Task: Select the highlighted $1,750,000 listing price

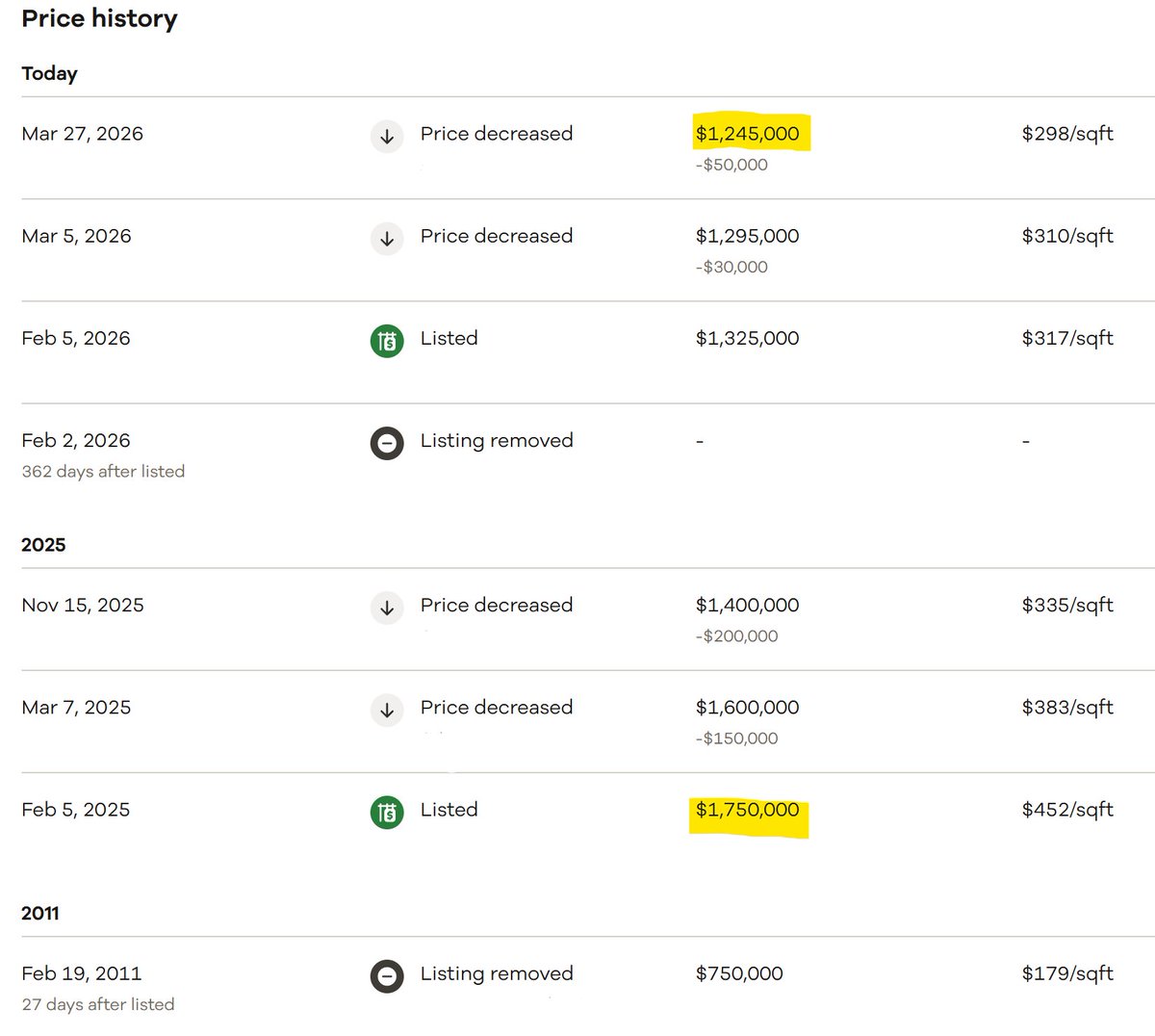Action: point(748,810)
